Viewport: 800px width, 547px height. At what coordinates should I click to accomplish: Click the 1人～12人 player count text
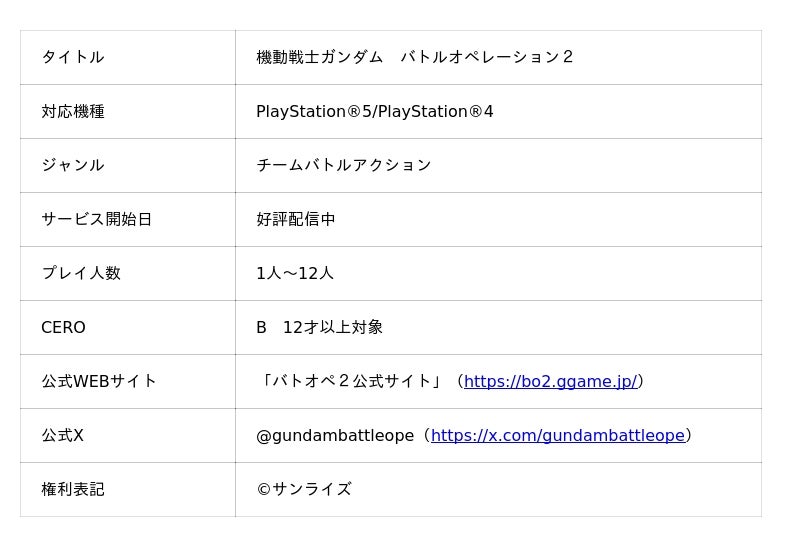tap(295, 273)
